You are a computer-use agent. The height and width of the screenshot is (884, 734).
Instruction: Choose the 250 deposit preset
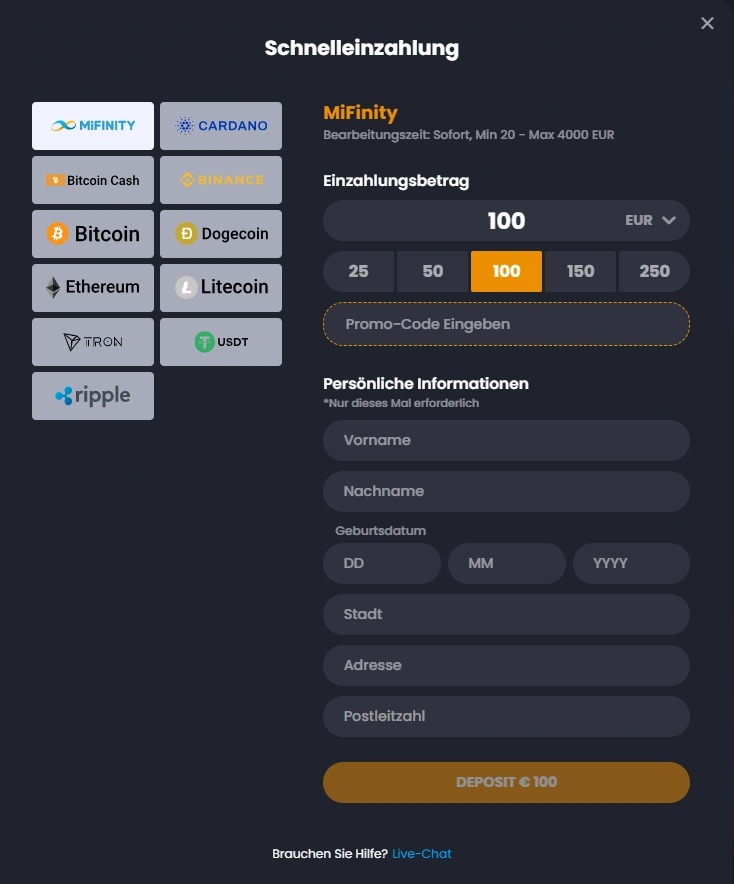coord(654,271)
